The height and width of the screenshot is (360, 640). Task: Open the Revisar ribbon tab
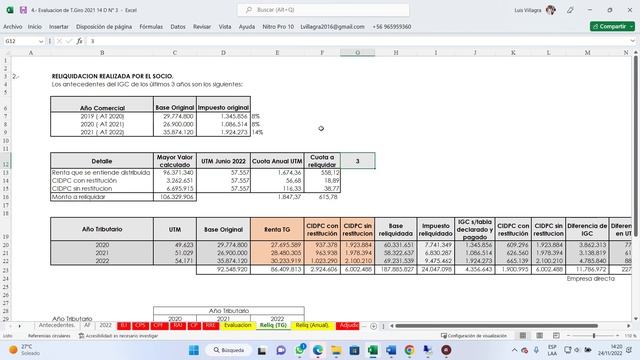[202, 27]
